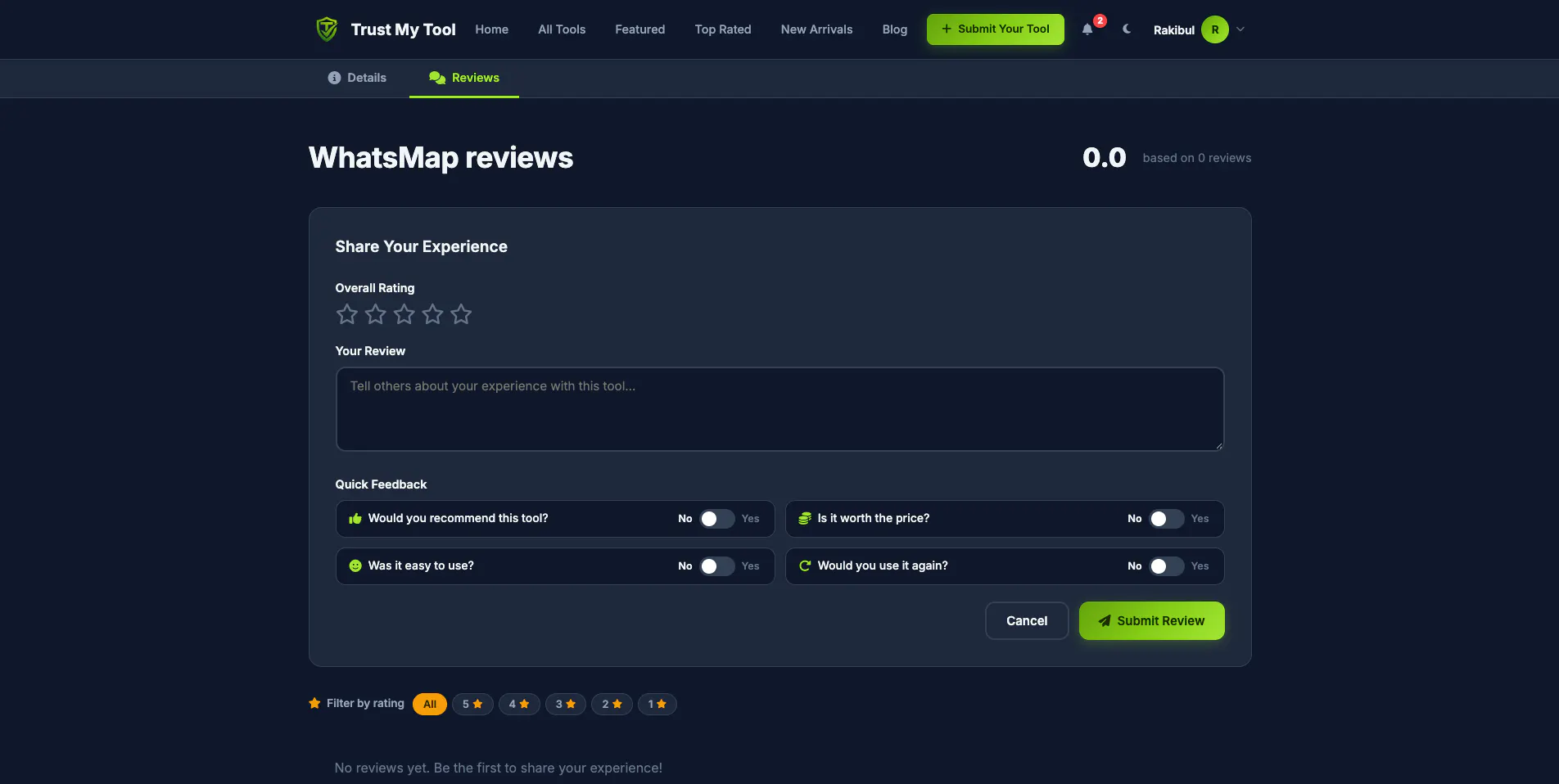1559x784 pixels.
Task: Open the notifications bell
Action: (x=1087, y=29)
